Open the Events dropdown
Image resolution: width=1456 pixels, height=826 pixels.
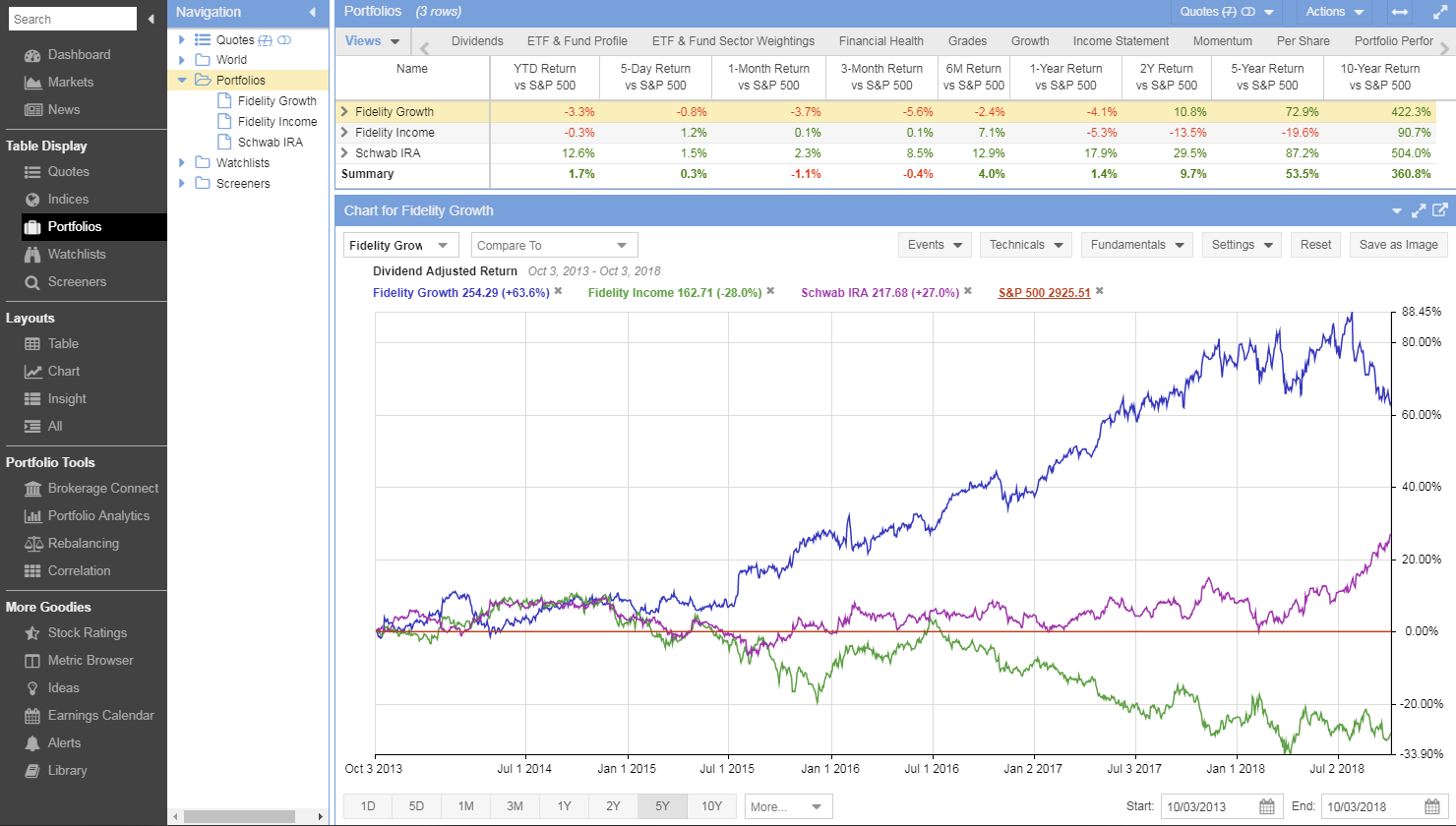(x=935, y=245)
